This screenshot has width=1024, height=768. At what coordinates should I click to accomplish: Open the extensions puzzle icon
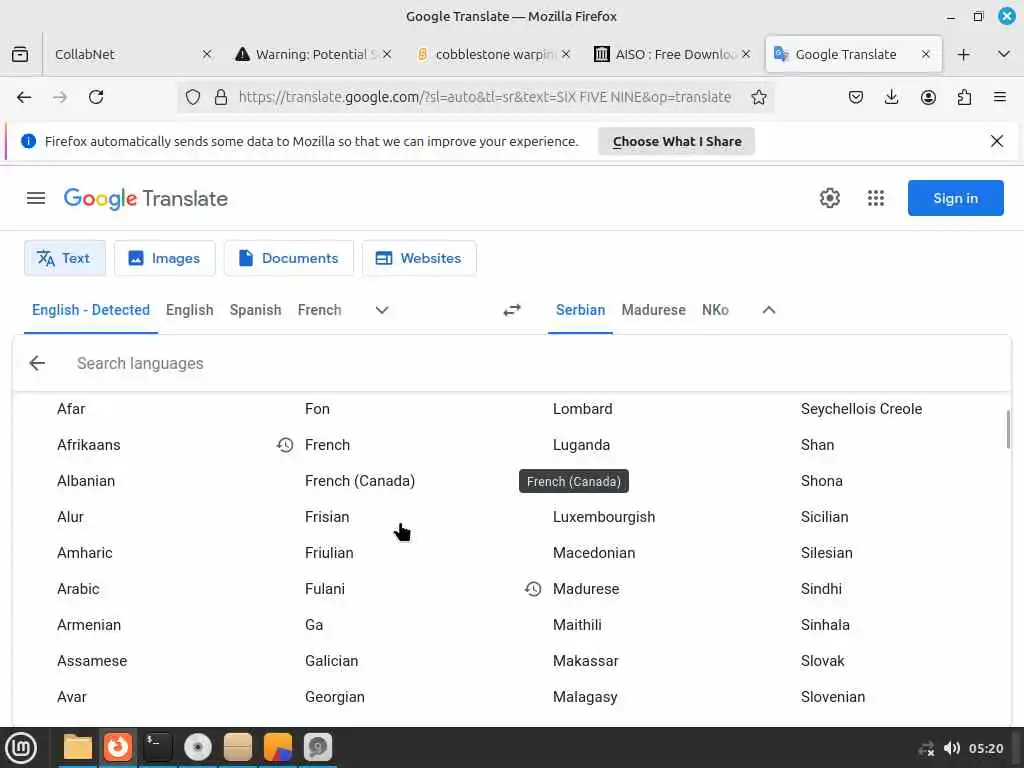tap(964, 97)
